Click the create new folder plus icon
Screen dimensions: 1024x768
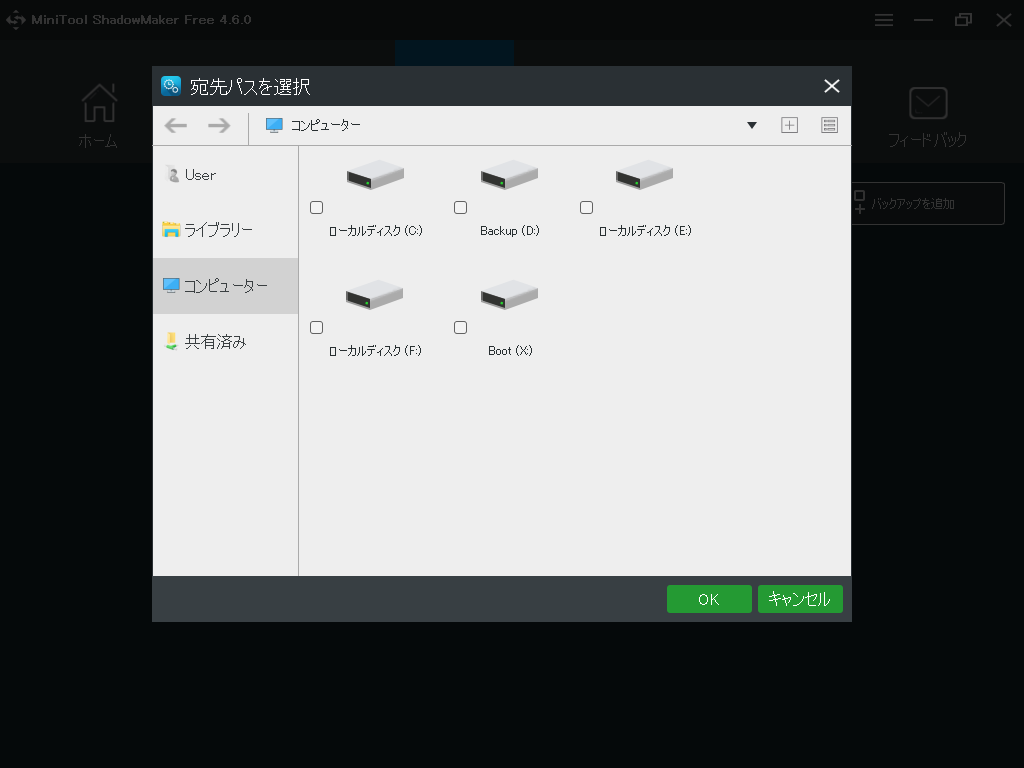pyautogui.click(x=790, y=125)
